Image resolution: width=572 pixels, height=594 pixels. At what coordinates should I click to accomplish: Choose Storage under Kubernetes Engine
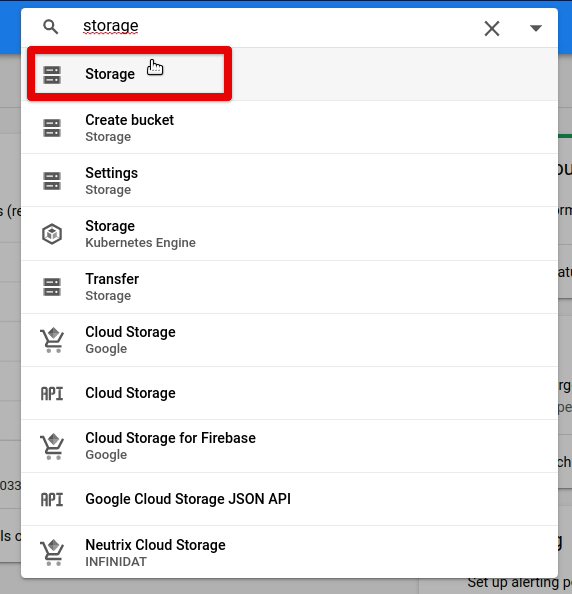point(289,233)
